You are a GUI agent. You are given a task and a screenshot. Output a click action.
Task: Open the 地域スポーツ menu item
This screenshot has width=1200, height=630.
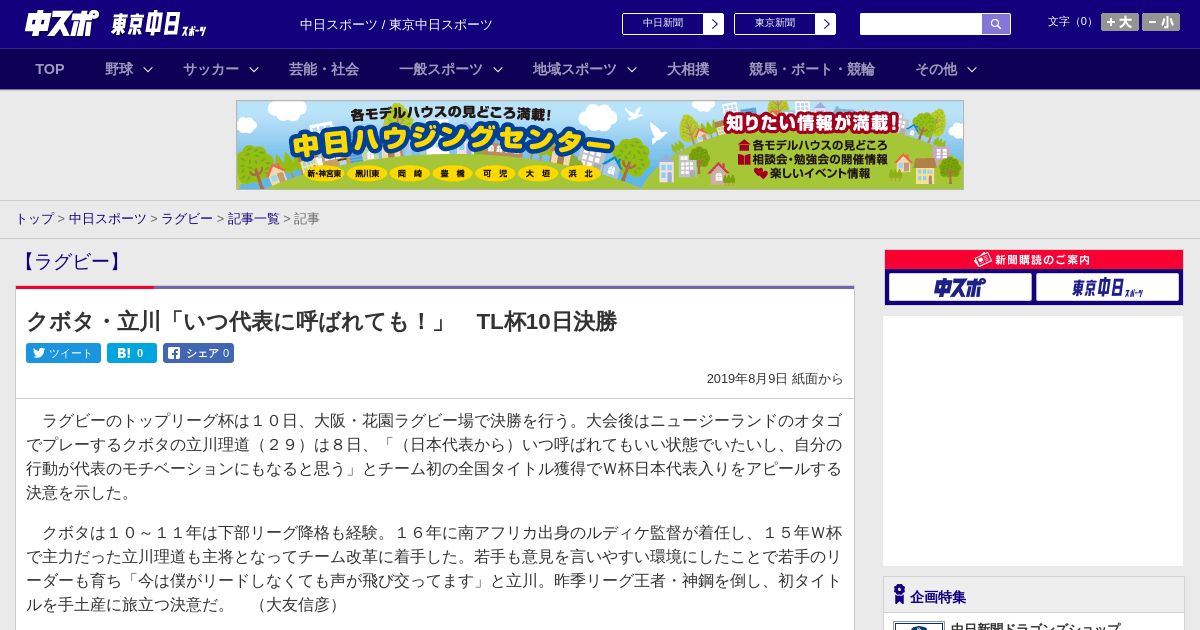click(x=575, y=69)
